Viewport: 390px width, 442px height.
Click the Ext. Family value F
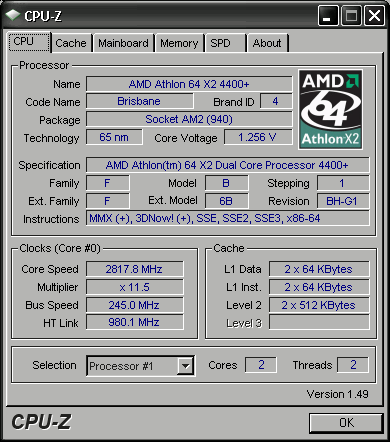click(x=107, y=201)
